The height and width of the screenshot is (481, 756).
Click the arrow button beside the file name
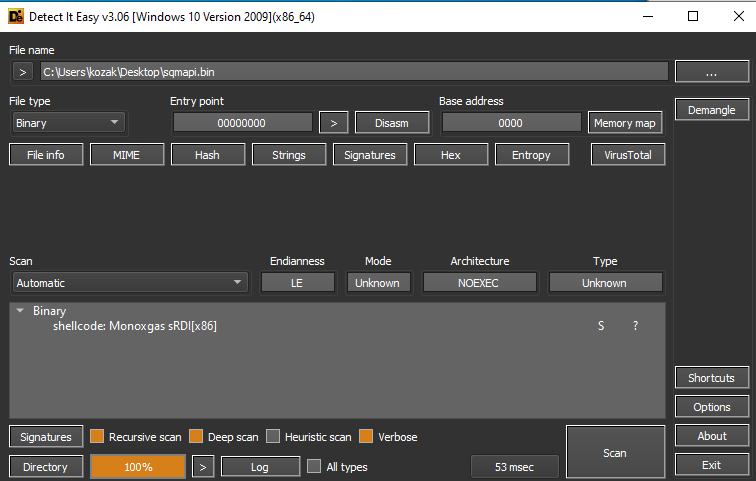(24, 72)
